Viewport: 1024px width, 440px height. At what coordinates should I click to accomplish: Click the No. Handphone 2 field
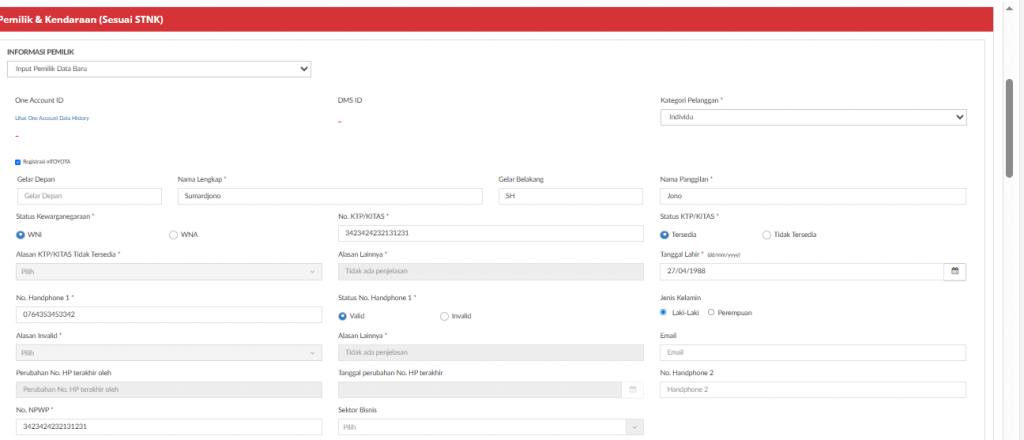(x=813, y=389)
